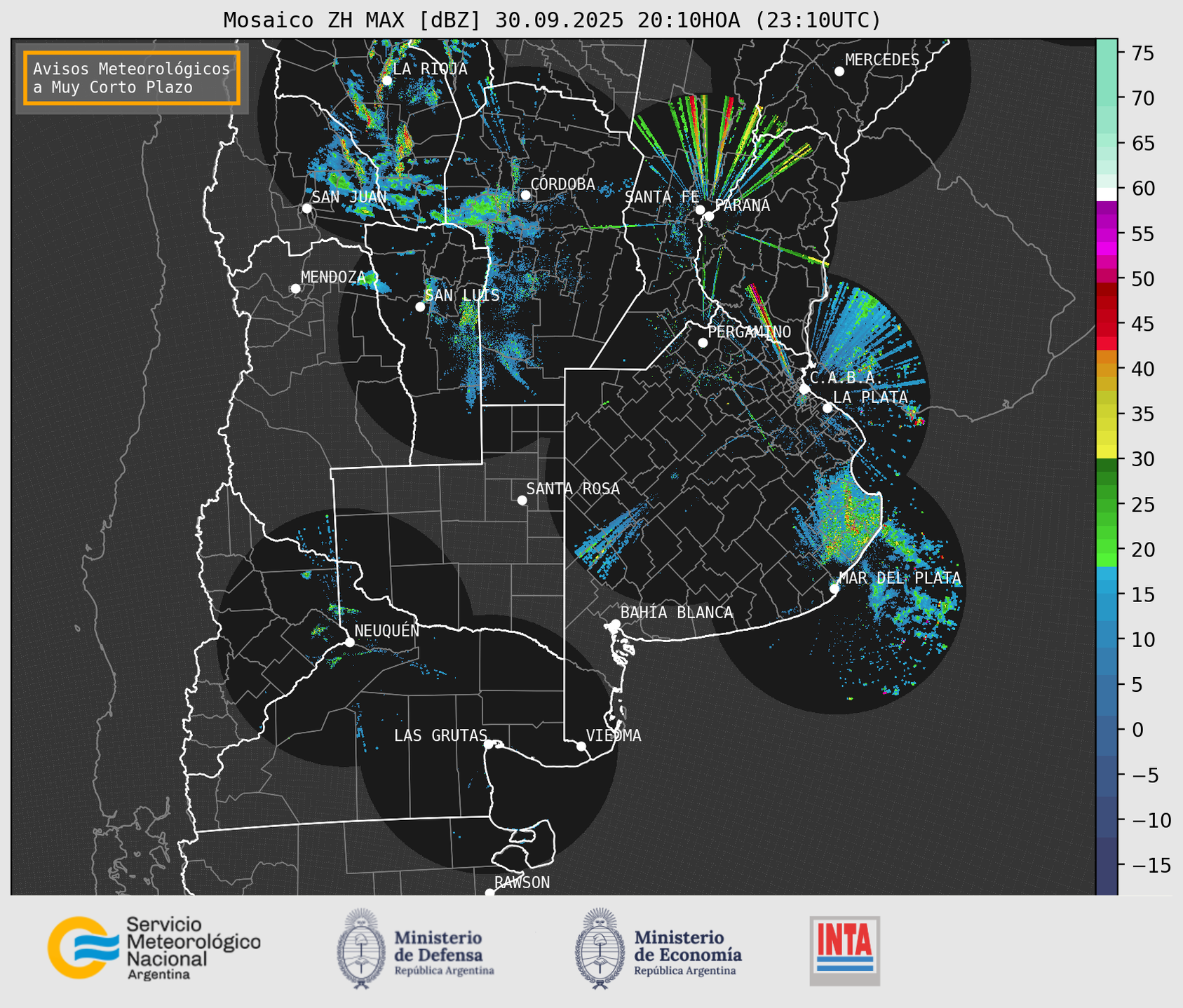Click the Las Grutas city marker dot
The width and height of the screenshot is (1183, 1008).
[489, 744]
